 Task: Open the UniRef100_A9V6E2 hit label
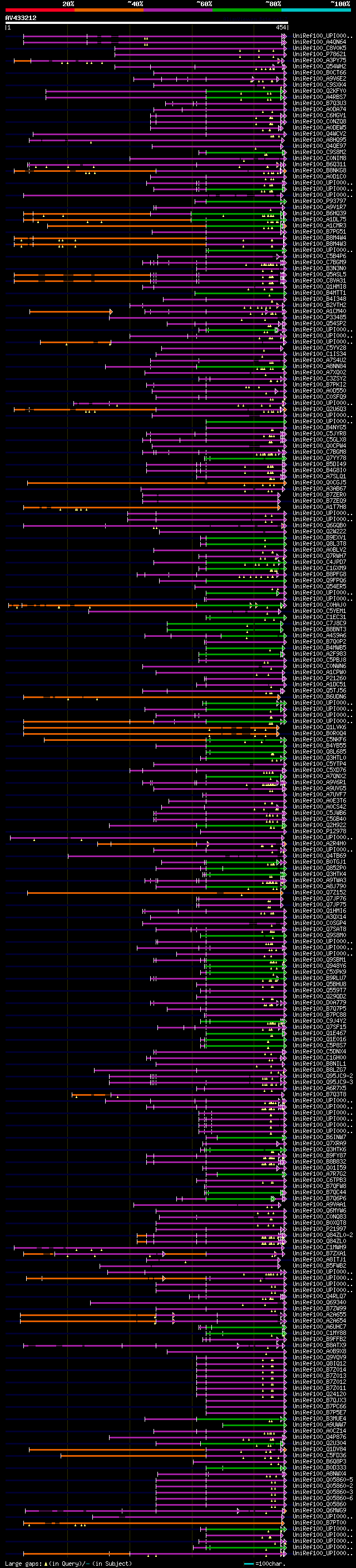[319, 78]
